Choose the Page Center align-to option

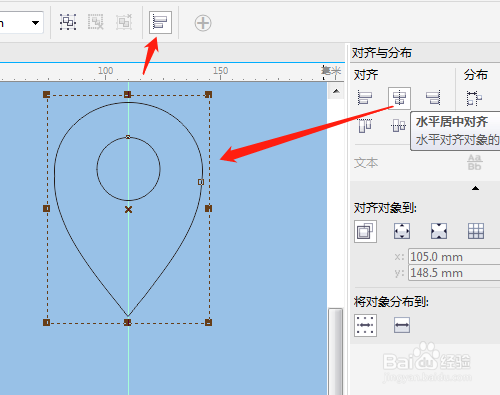coord(439,231)
